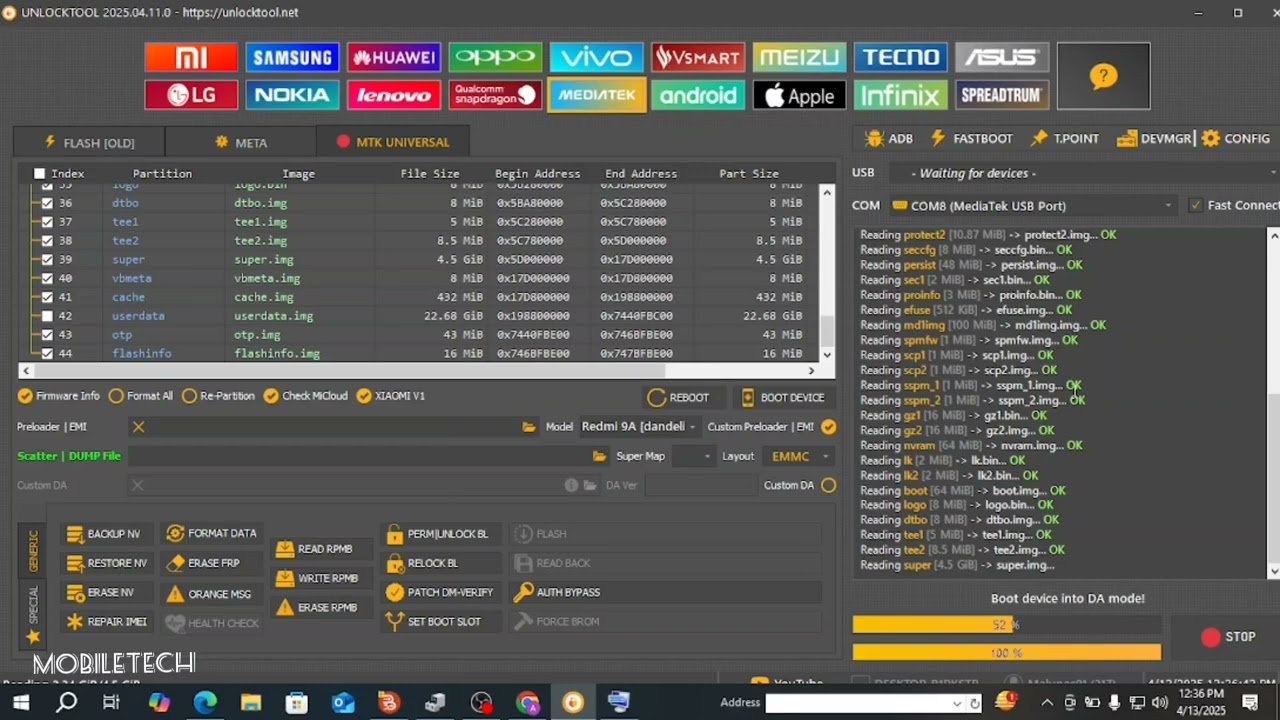The width and height of the screenshot is (1280, 720).
Task: Select the Xiaomi MI brand logo
Action: (x=191, y=57)
